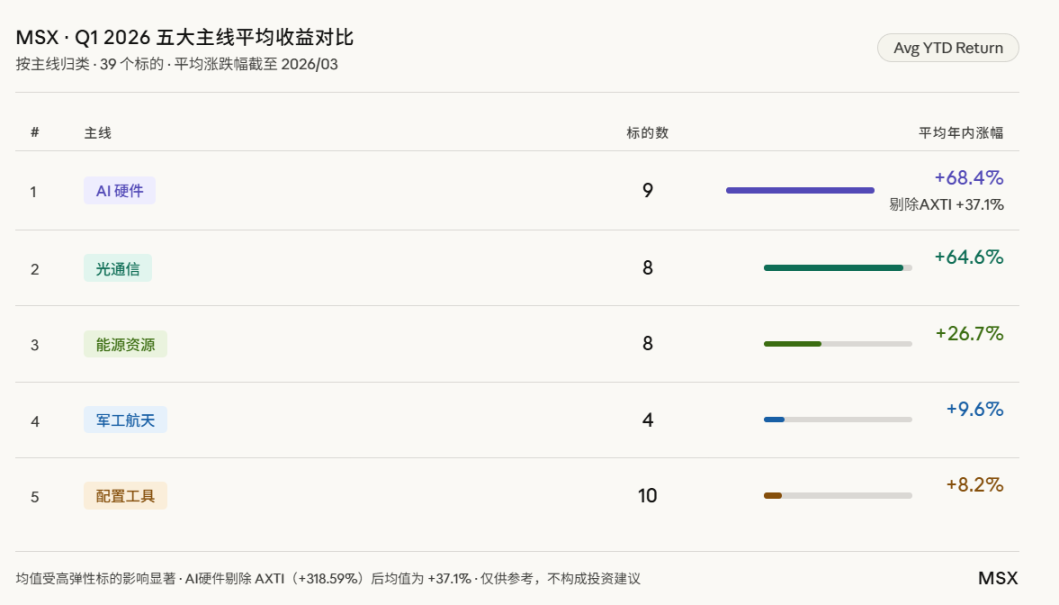Click the +68.4% return value
This screenshot has height=605, width=1059.
coord(968,178)
